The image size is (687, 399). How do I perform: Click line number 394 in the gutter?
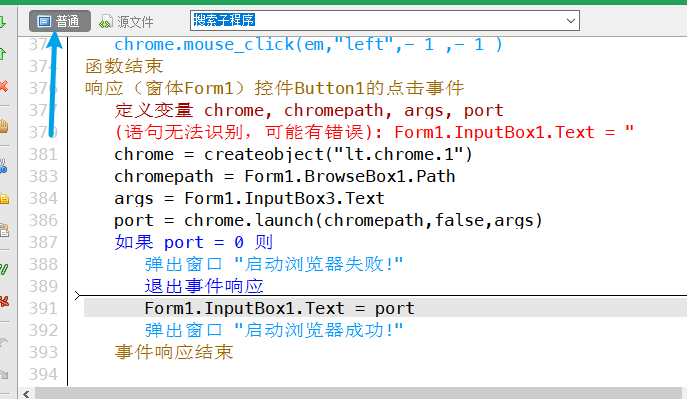(43, 374)
